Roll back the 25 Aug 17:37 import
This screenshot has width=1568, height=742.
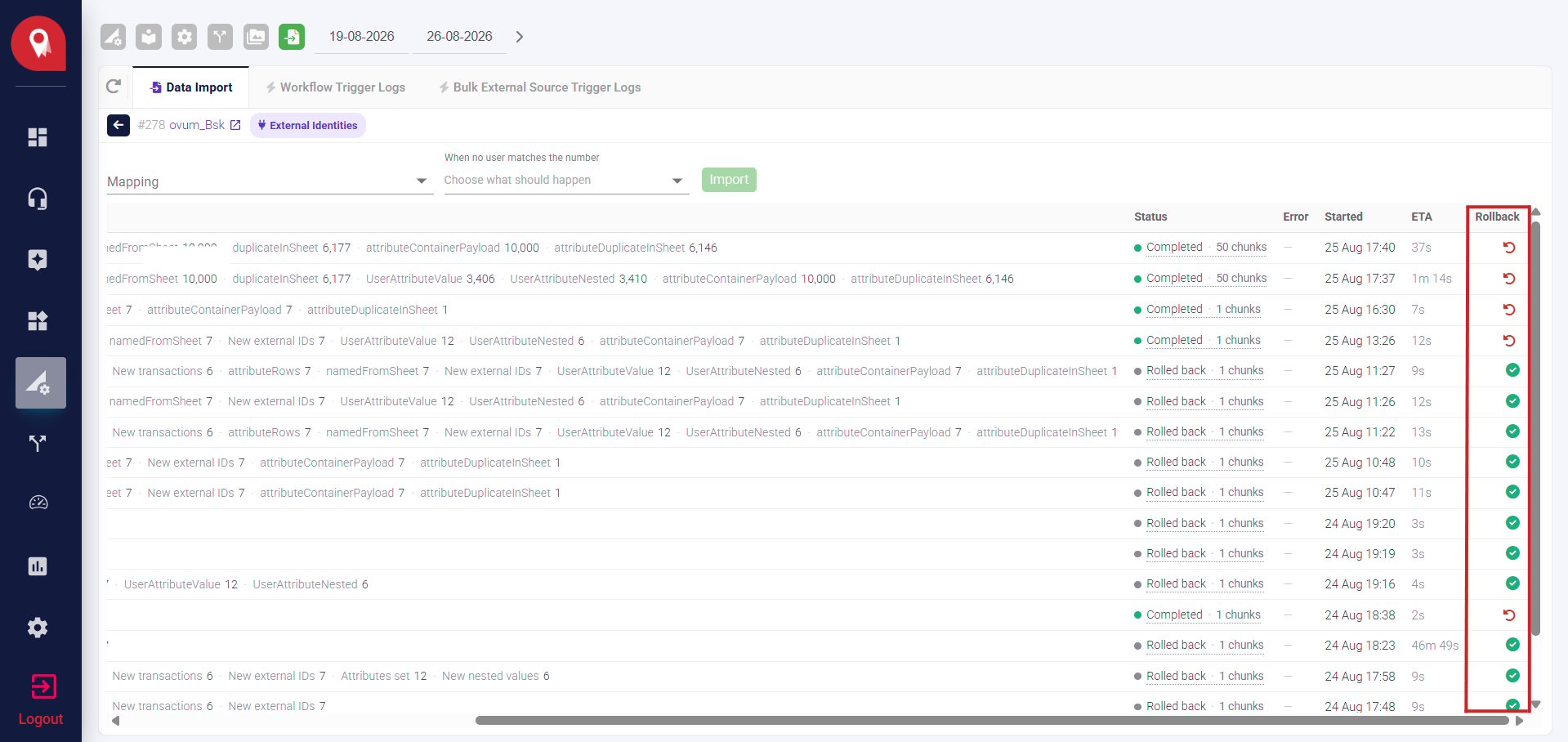[x=1509, y=279]
